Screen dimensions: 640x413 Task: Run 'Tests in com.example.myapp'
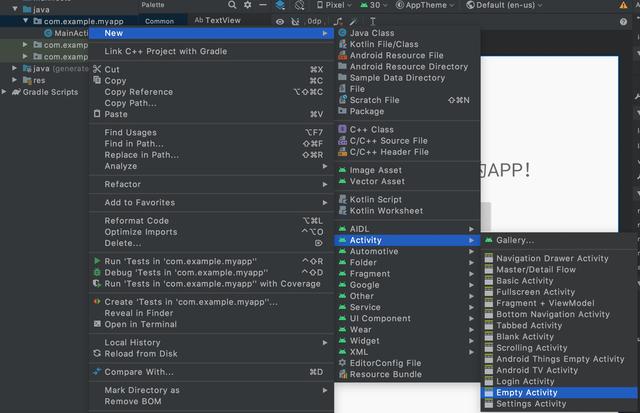(x=211, y=261)
